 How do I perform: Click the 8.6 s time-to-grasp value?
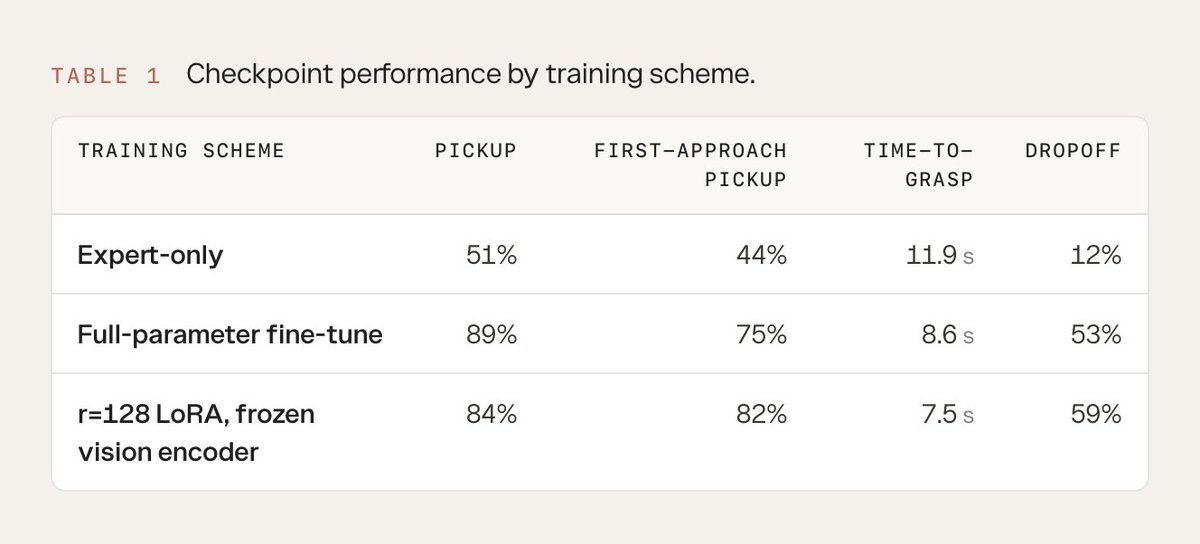pos(947,334)
